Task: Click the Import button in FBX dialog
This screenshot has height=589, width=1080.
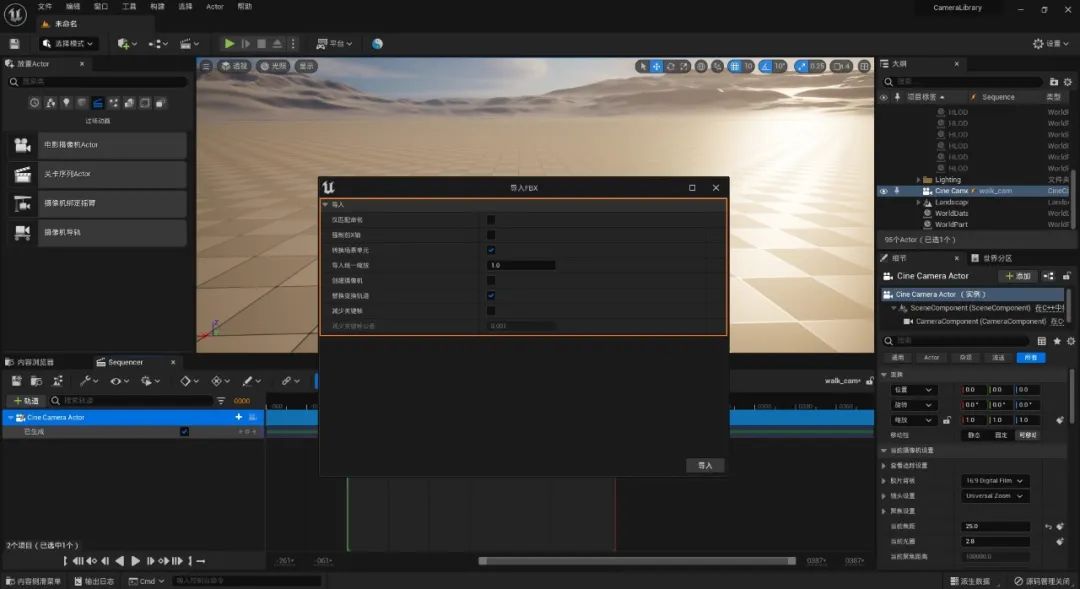Action: [x=705, y=465]
